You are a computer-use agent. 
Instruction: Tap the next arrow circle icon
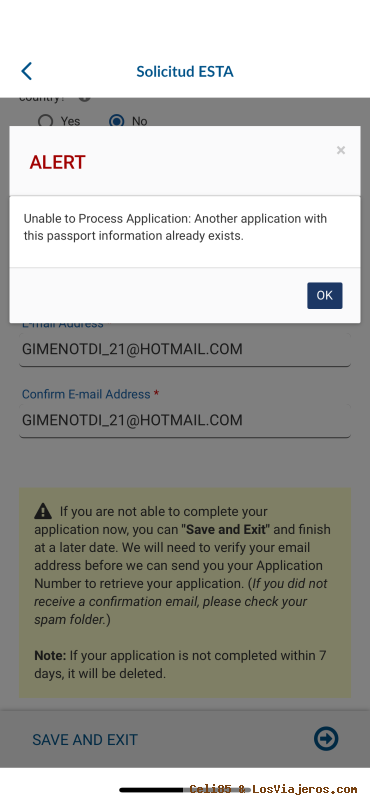(326, 739)
